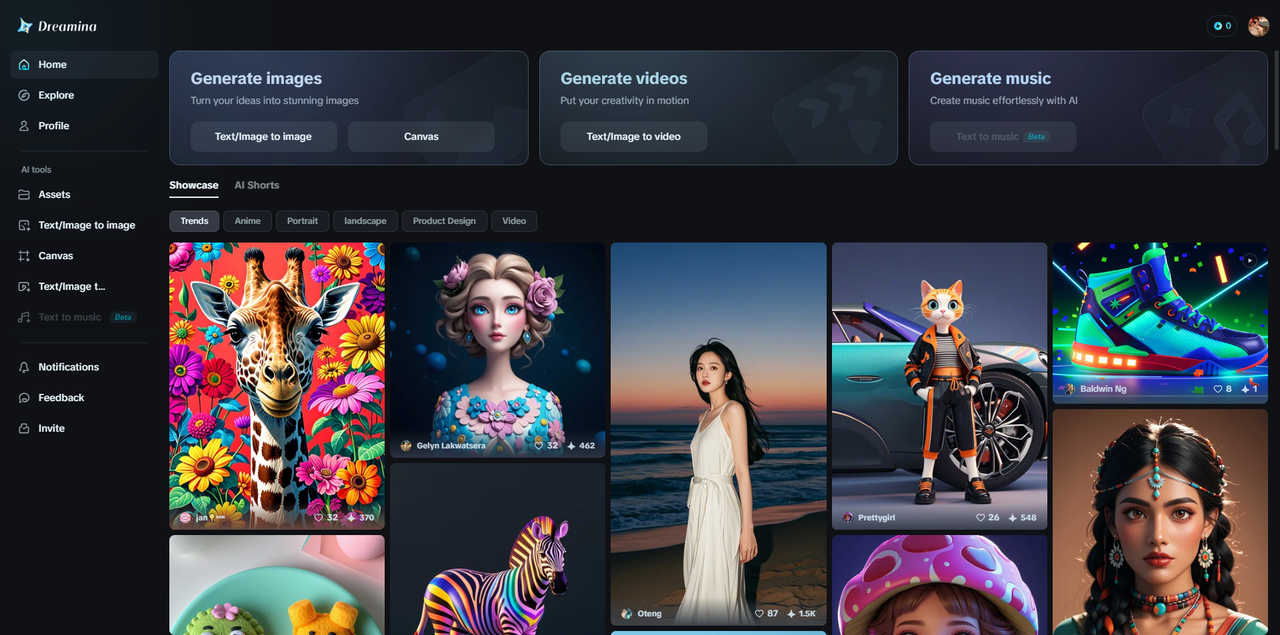Click the Notifications bell icon
Image resolution: width=1280 pixels, height=635 pixels.
(24, 367)
